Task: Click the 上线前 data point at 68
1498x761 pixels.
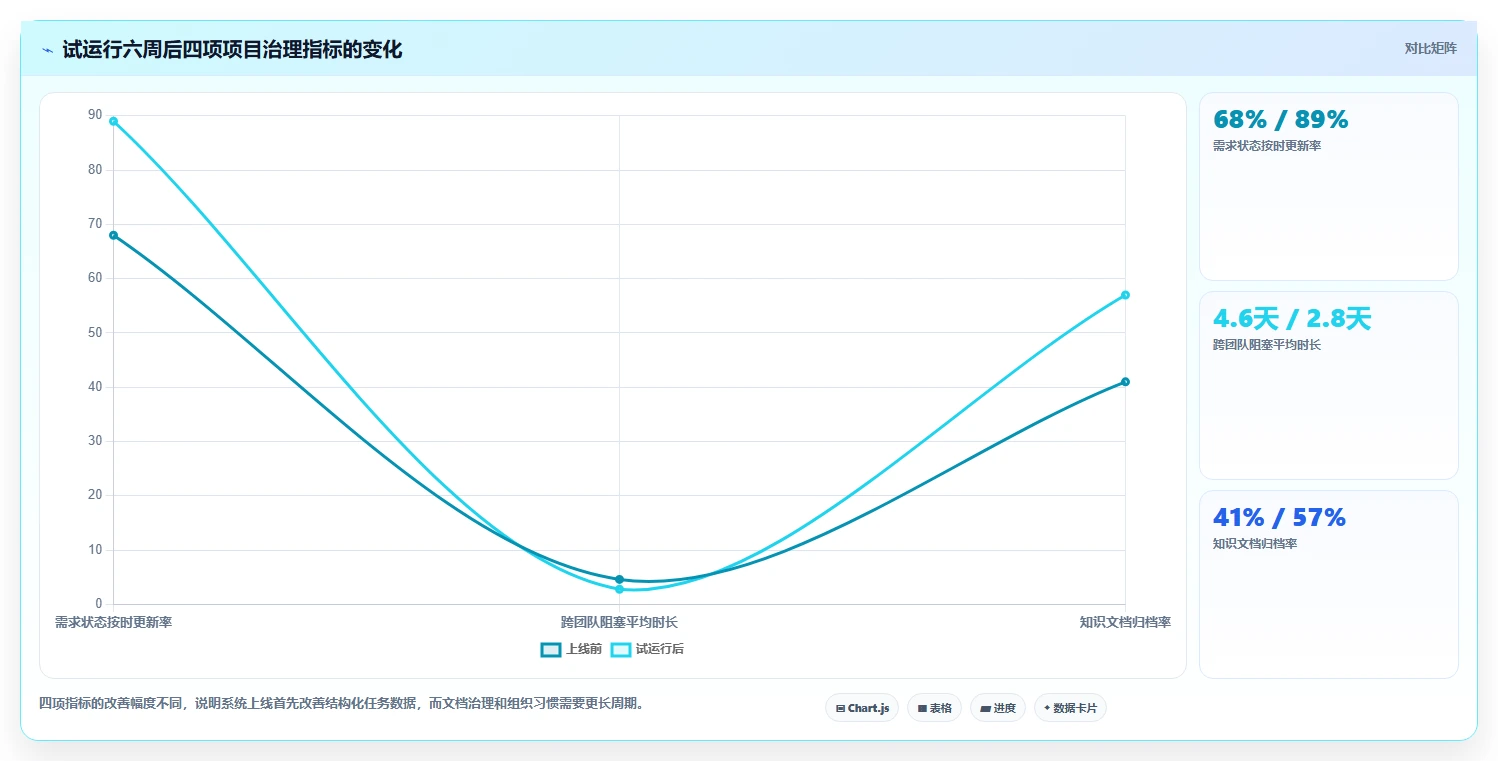Action: [x=113, y=235]
